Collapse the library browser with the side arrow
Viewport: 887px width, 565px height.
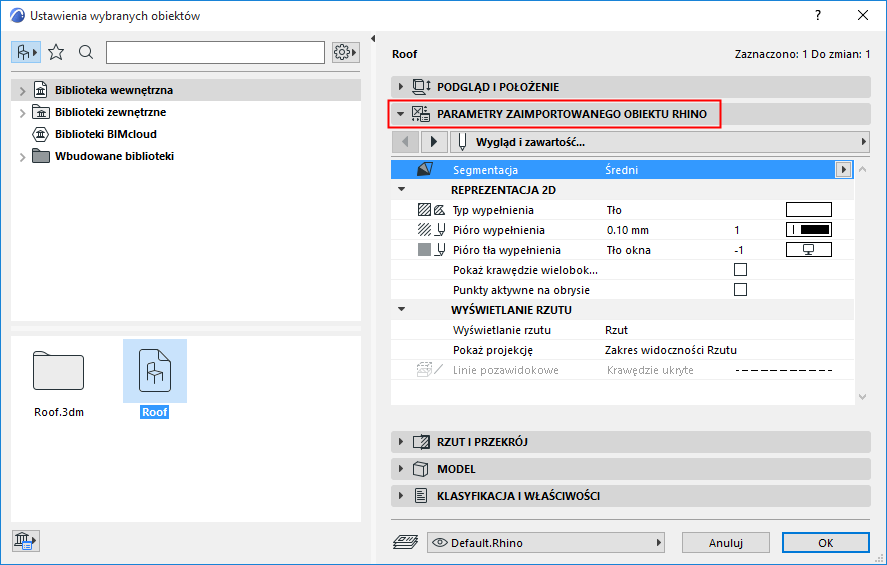click(x=373, y=38)
